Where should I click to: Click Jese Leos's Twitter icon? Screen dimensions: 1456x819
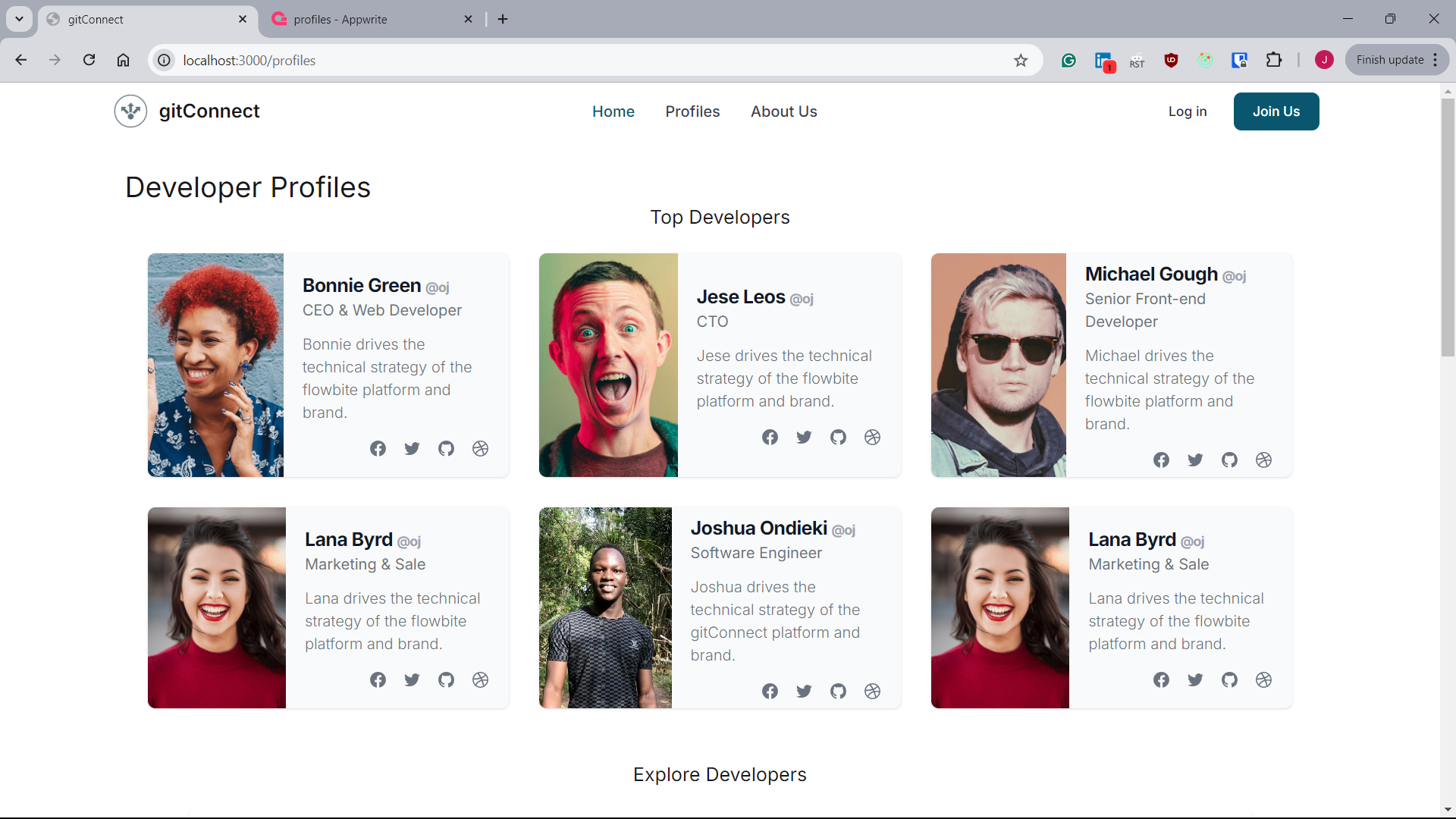point(804,437)
